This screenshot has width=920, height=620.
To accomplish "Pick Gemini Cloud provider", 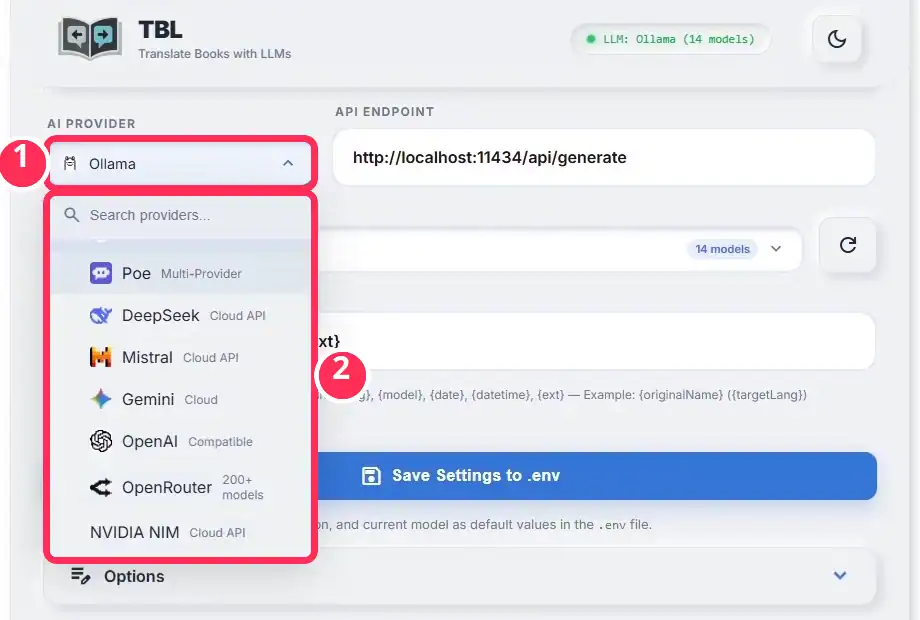I will click(181, 399).
